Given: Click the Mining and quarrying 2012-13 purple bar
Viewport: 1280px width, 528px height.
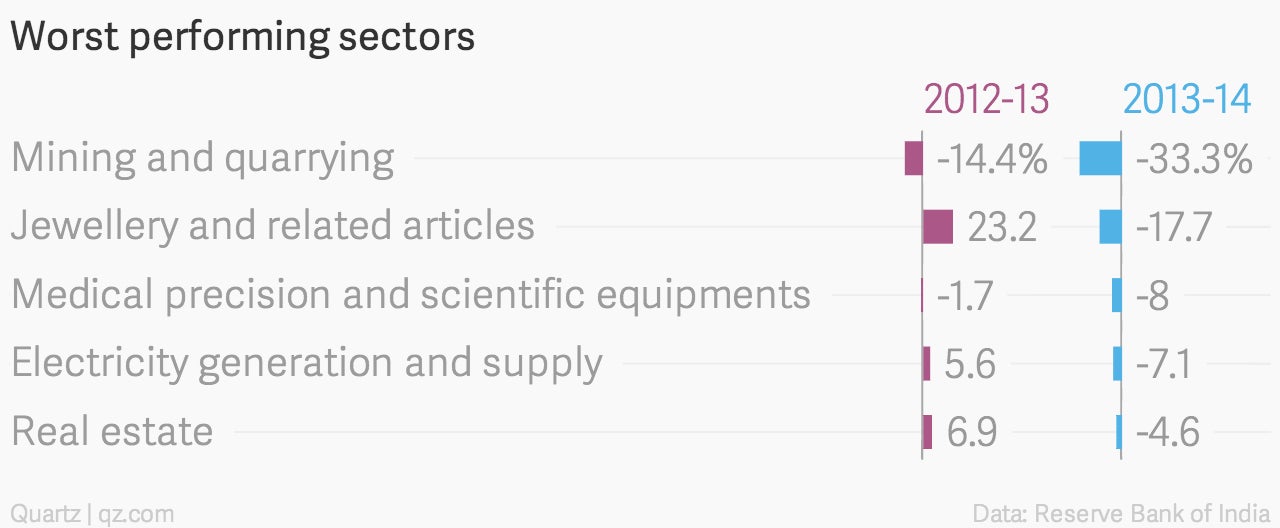Looking at the screenshot, I should (x=913, y=158).
